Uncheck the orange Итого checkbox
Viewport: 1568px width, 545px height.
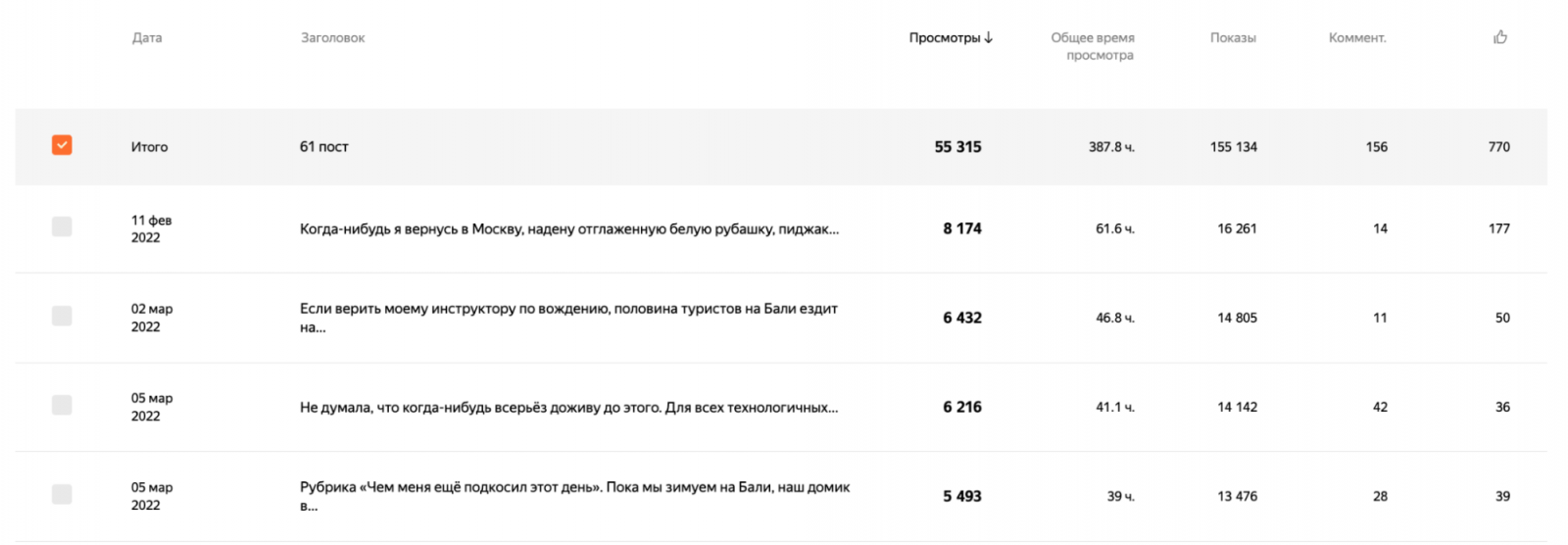(x=62, y=145)
